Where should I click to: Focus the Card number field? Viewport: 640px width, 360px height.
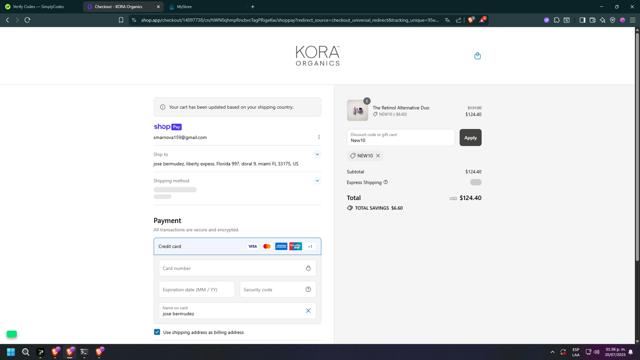237,268
